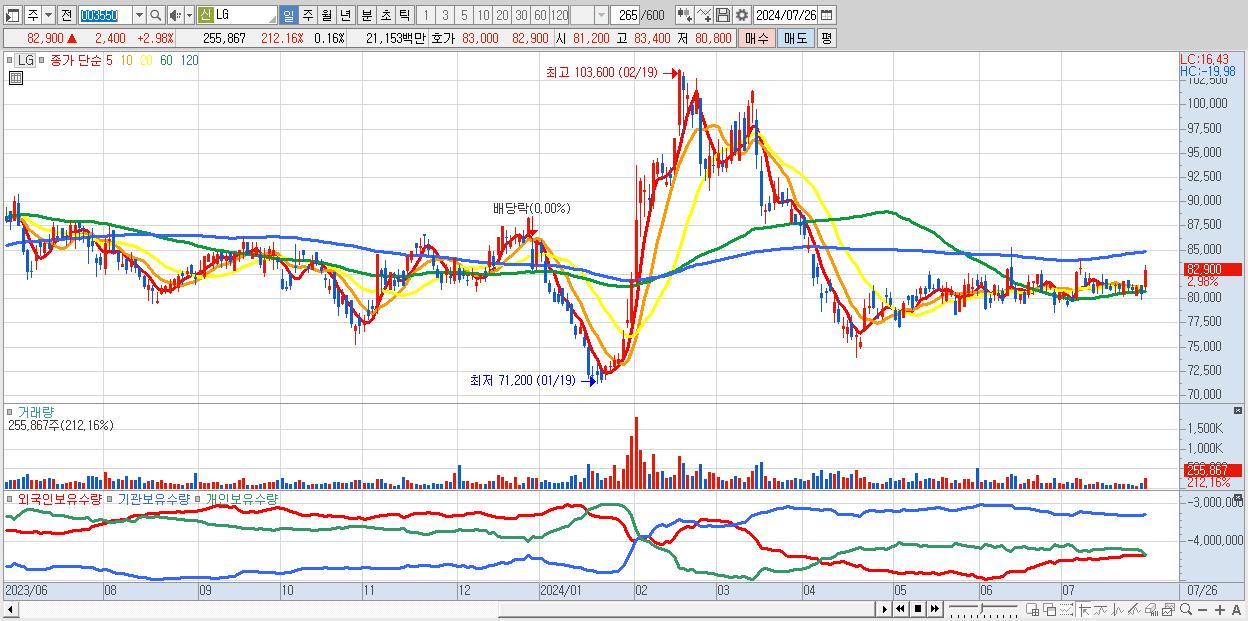Select the 120 interval preset
The width and height of the screenshot is (1248, 621).
(559, 15)
